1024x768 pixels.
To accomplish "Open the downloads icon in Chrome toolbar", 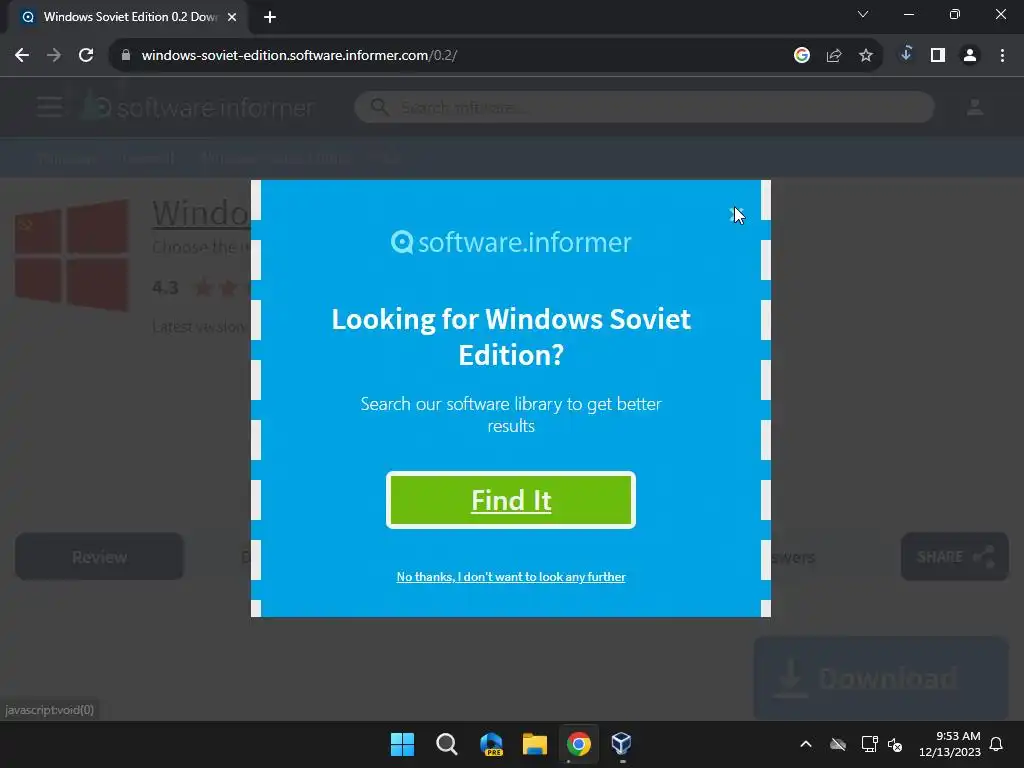I will [906, 54].
